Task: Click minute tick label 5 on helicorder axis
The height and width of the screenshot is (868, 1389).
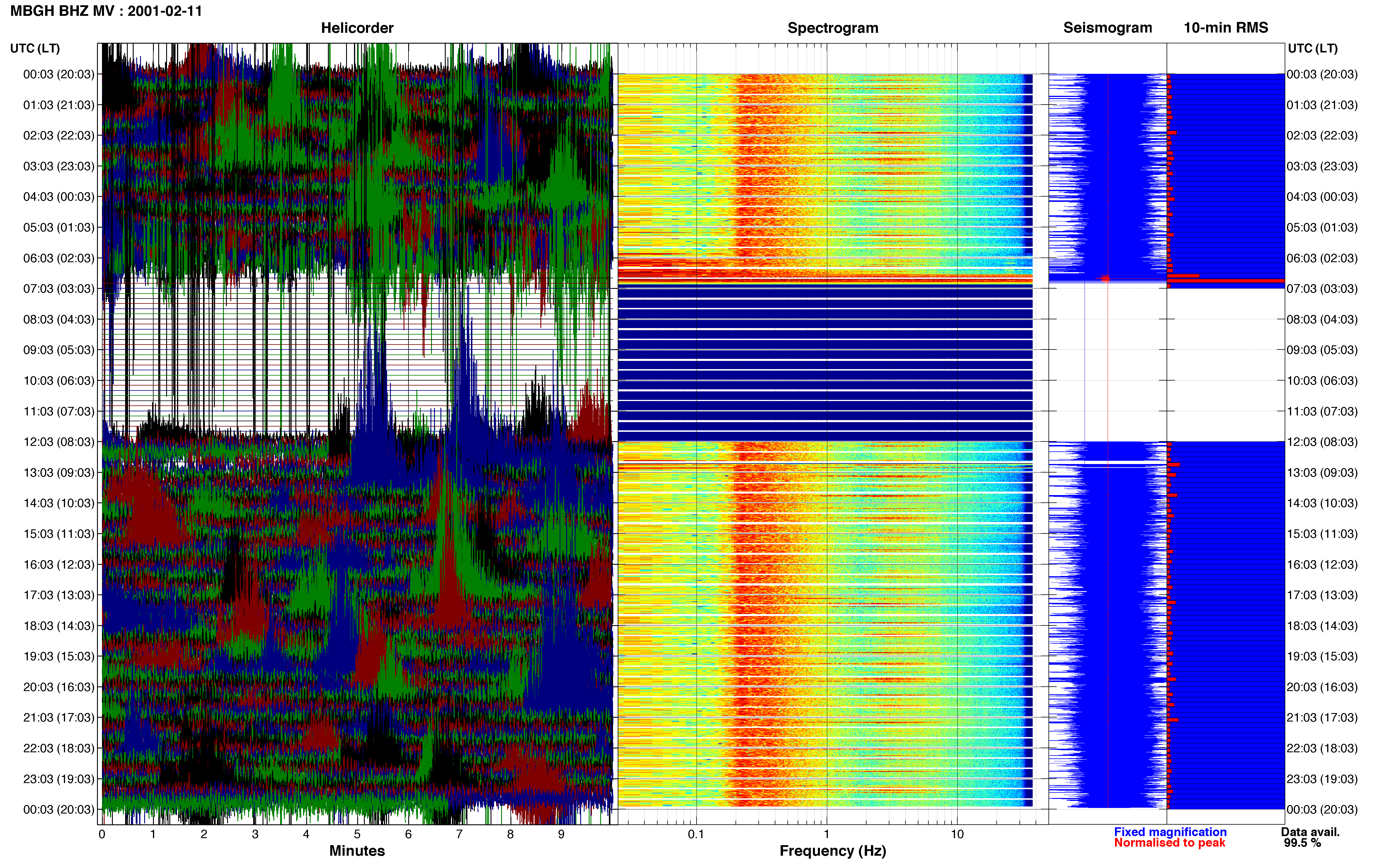Action: click(x=357, y=834)
